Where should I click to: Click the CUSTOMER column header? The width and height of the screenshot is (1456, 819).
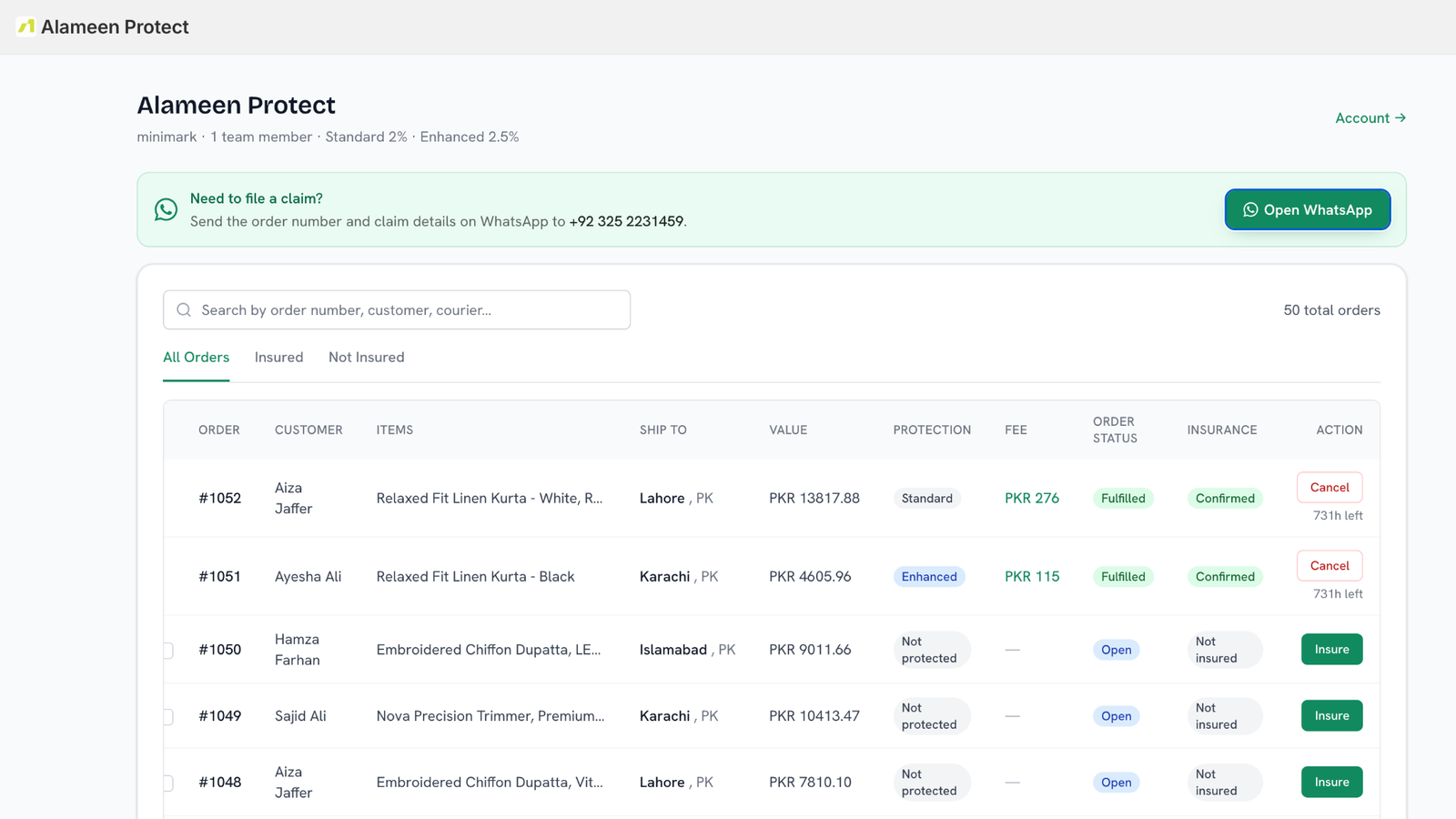[x=308, y=430]
